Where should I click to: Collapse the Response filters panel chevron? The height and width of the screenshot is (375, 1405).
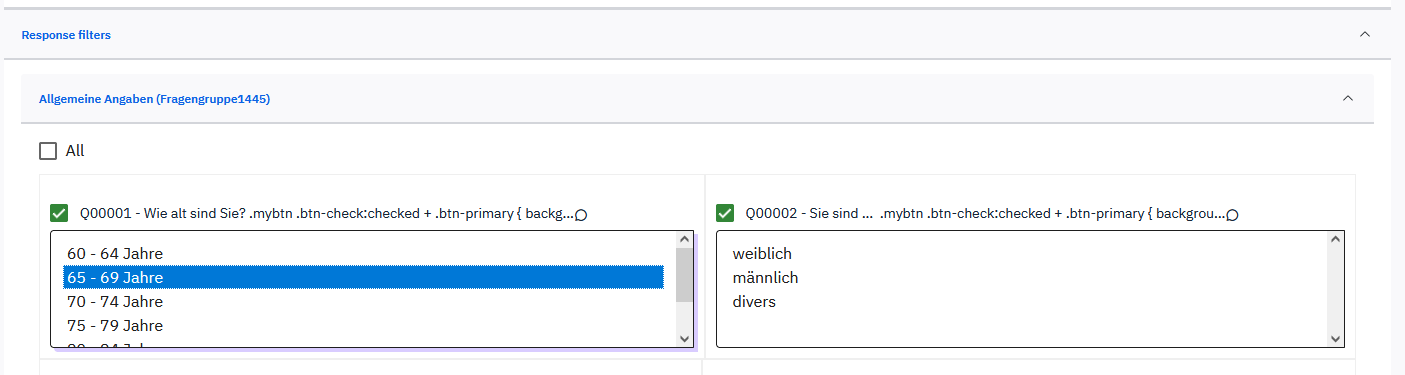tap(1365, 34)
